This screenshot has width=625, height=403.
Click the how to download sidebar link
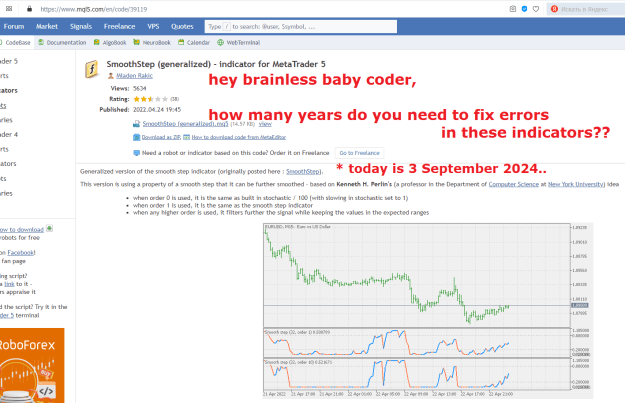click(x=22, y=230)
